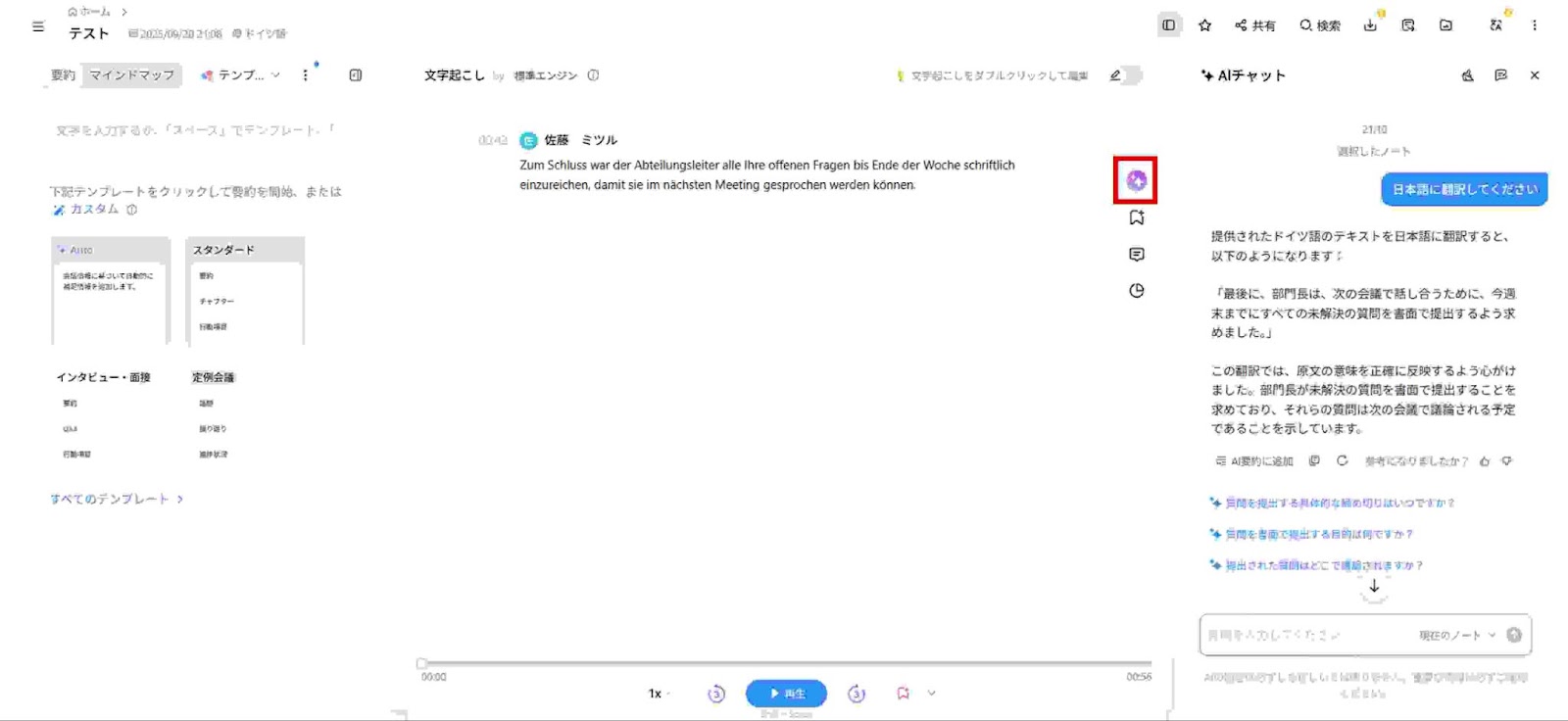
Task: Click the translate icon in top toolbar
Action: [1495, 25]
